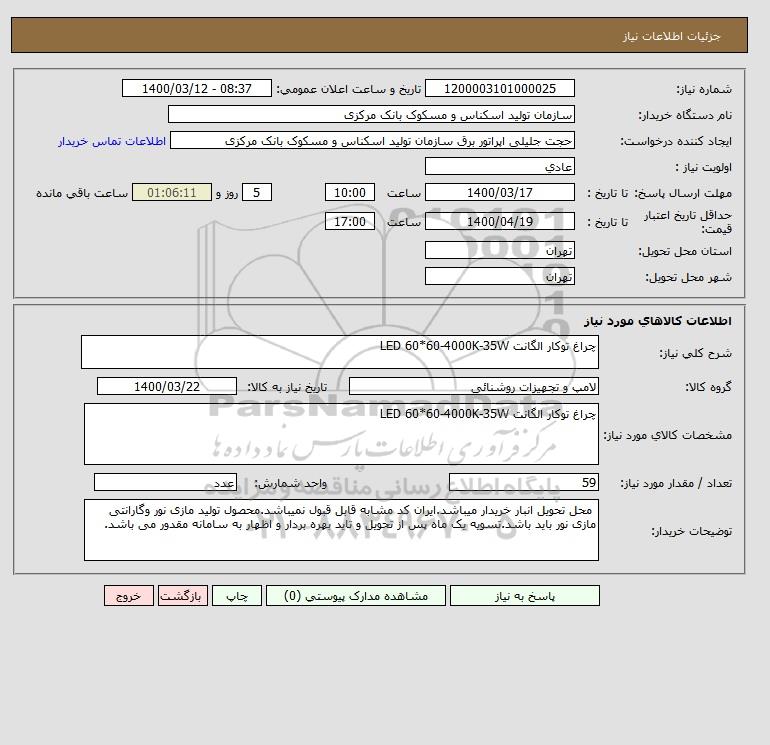
Task: Click the اولویت نیاز field عادي
Action: (499, 166)
